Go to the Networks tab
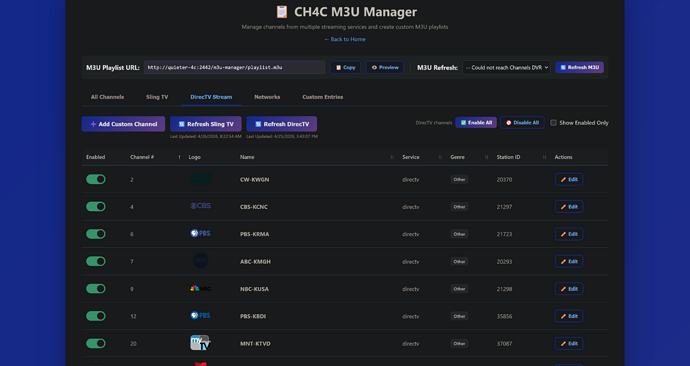 pos(267,97)
